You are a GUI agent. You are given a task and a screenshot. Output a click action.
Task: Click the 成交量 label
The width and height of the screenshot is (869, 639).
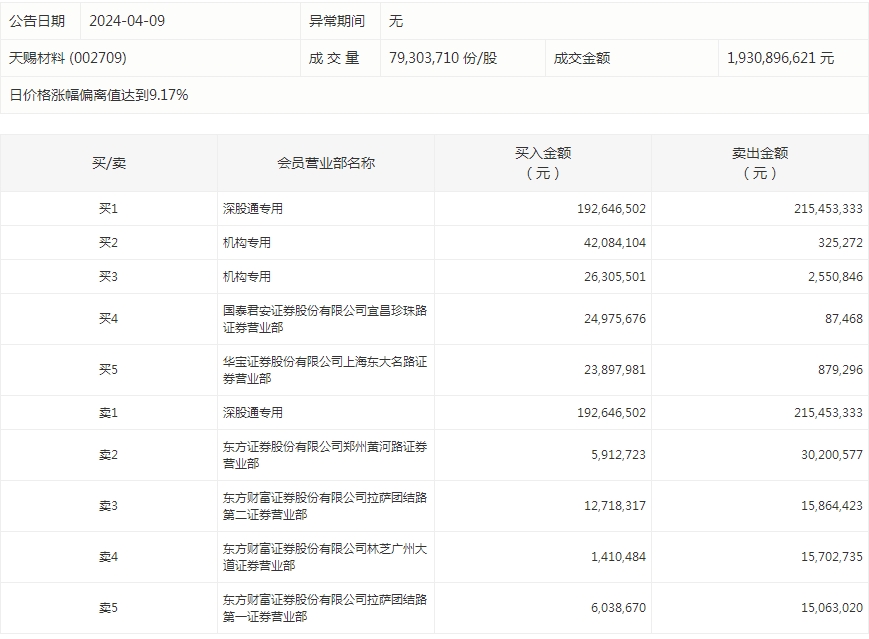click(x=334, y=58)
